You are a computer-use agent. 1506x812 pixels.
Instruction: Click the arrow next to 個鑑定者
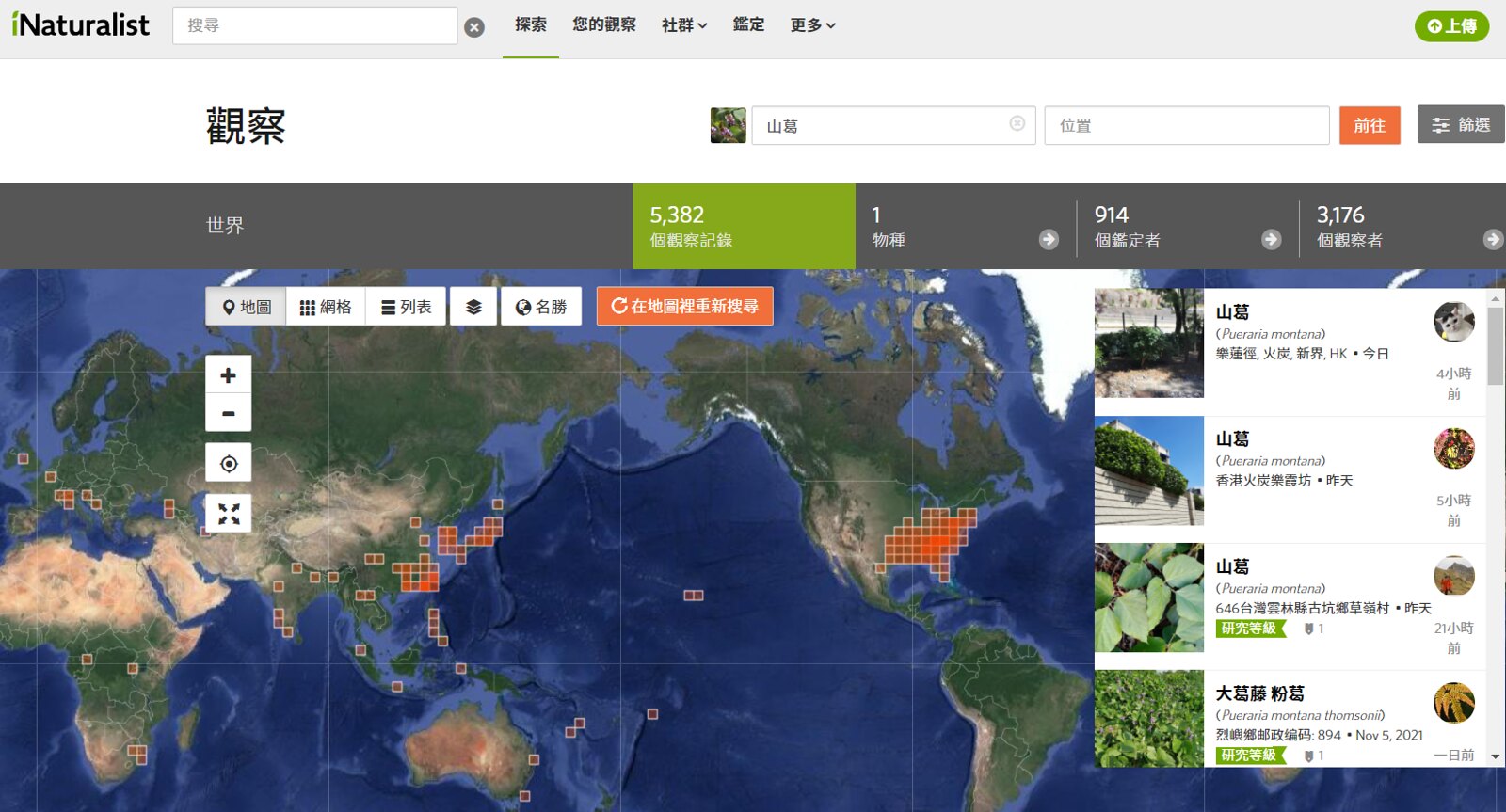coord(1271,240)
